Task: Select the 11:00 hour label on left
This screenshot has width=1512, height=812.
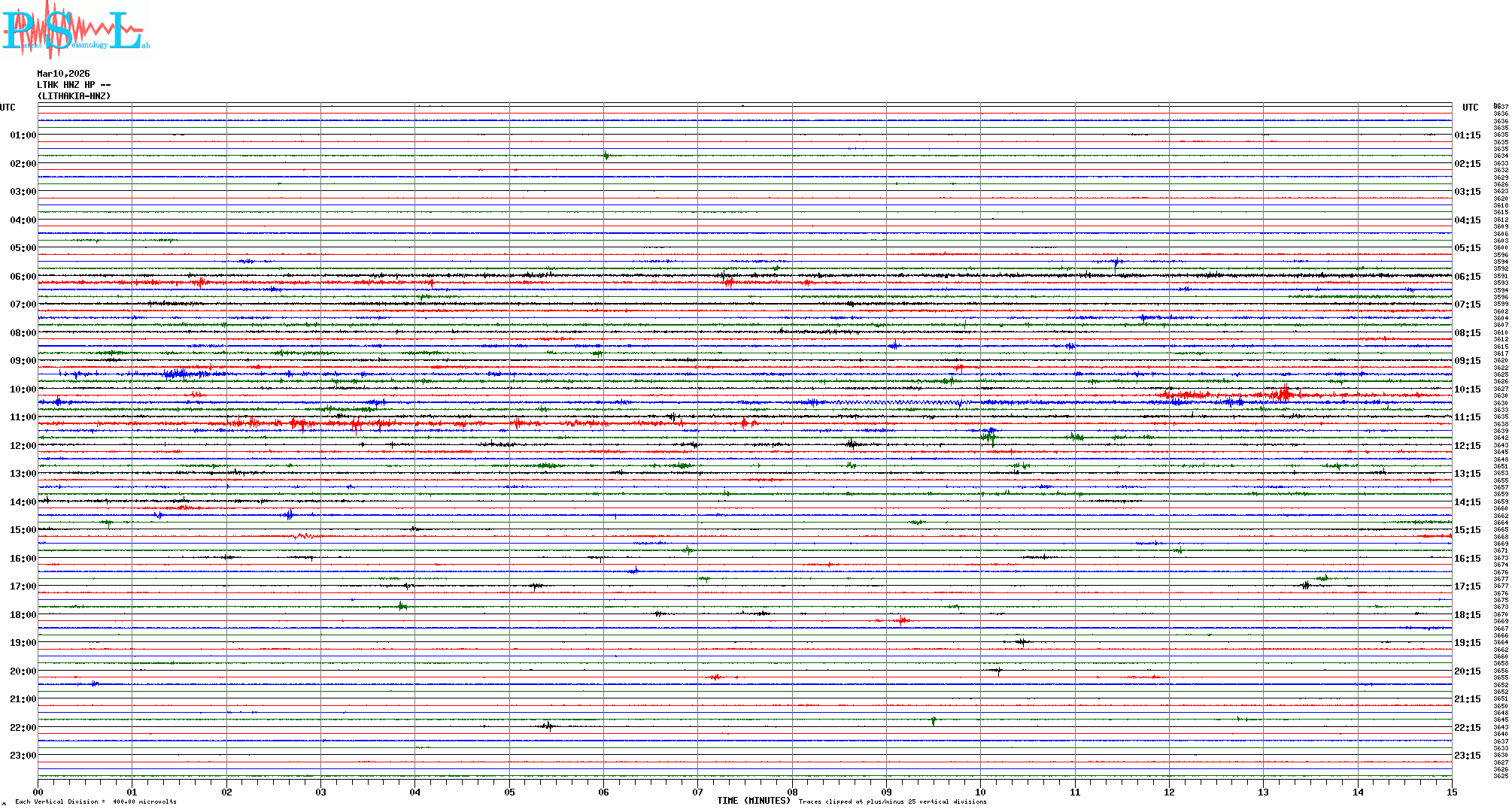Action: 23,417
